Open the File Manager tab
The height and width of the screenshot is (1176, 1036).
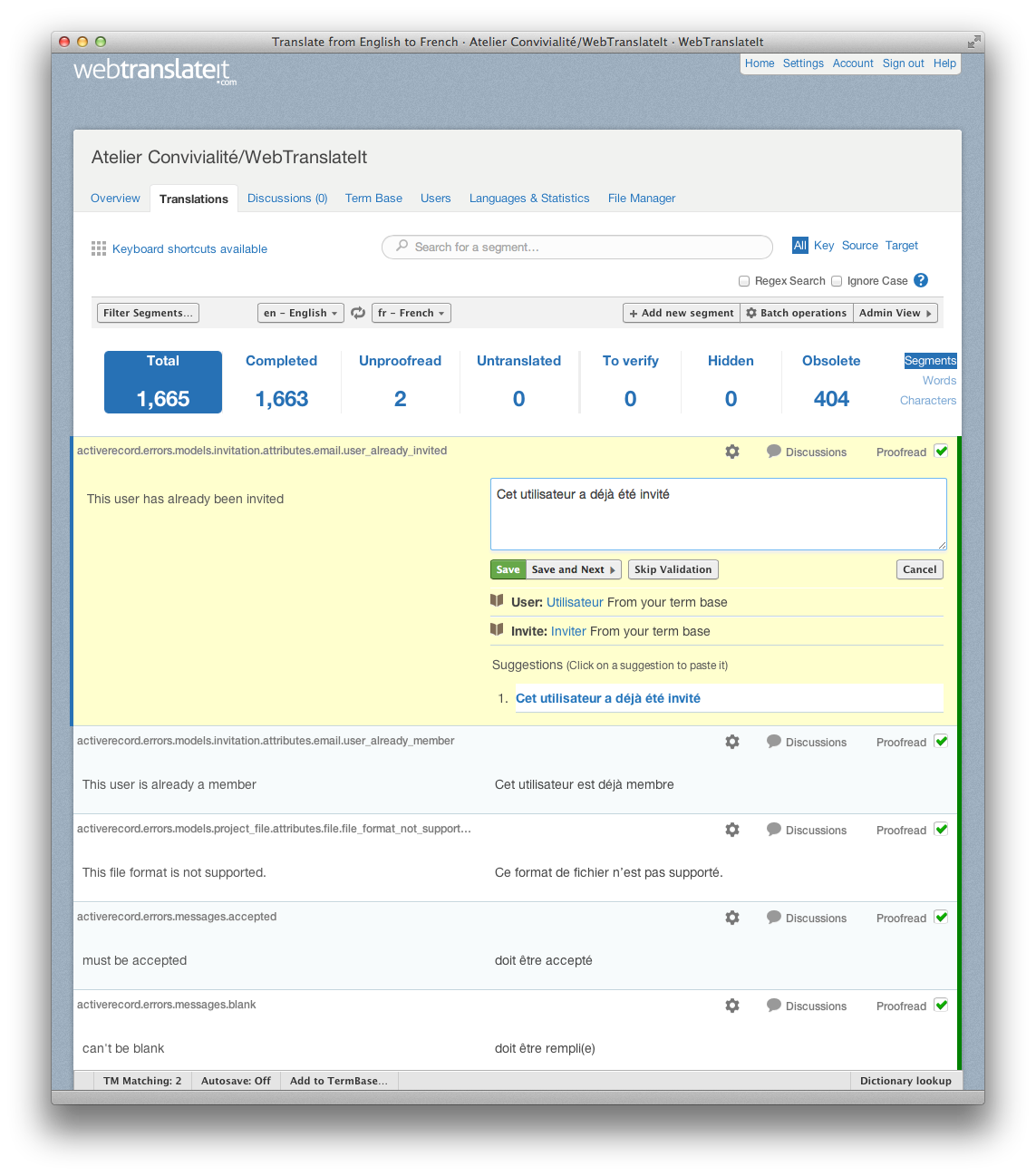click(x=642, y=199)
